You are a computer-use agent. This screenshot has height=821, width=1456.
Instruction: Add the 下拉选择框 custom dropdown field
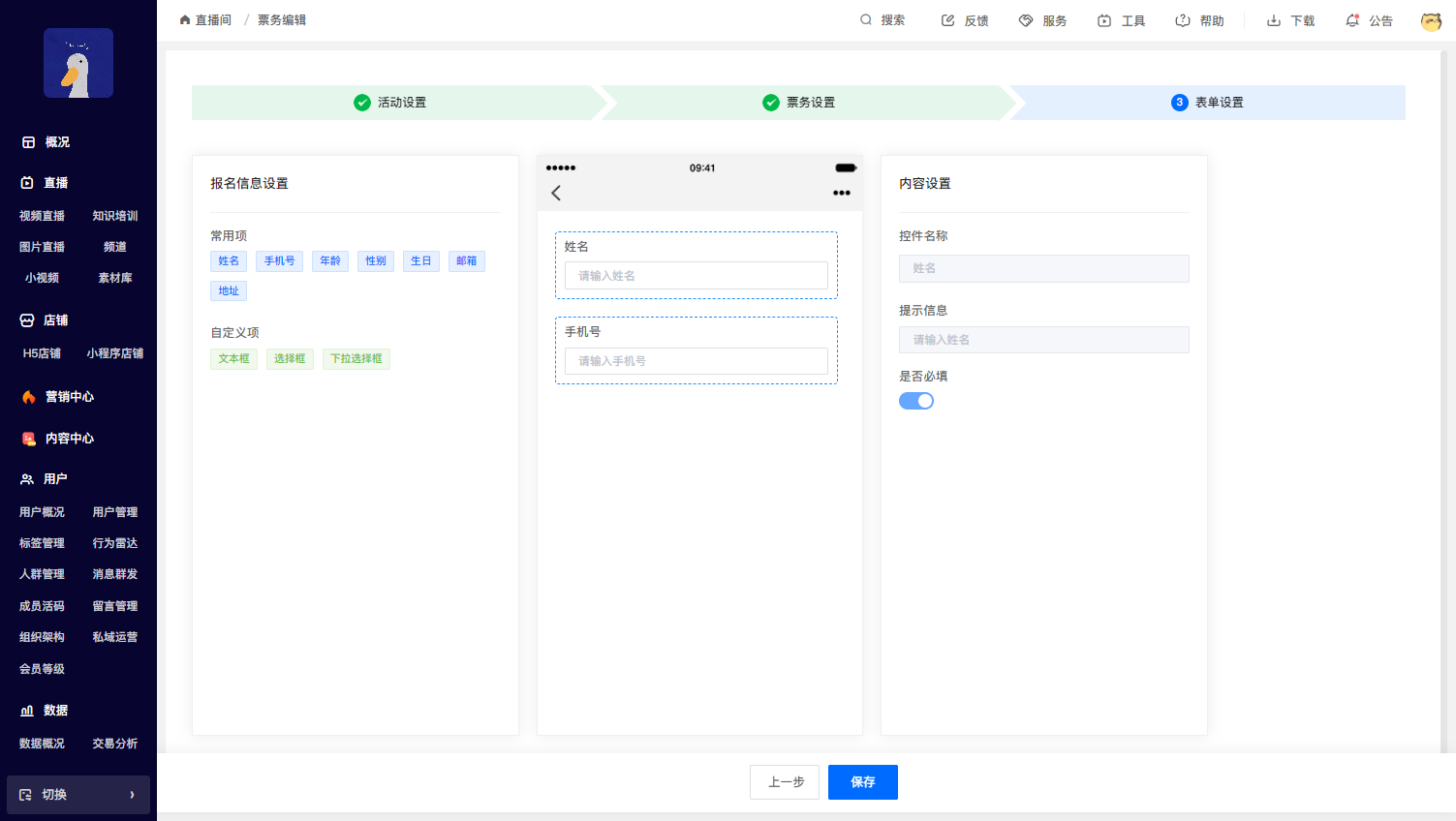tap(356, 359)
